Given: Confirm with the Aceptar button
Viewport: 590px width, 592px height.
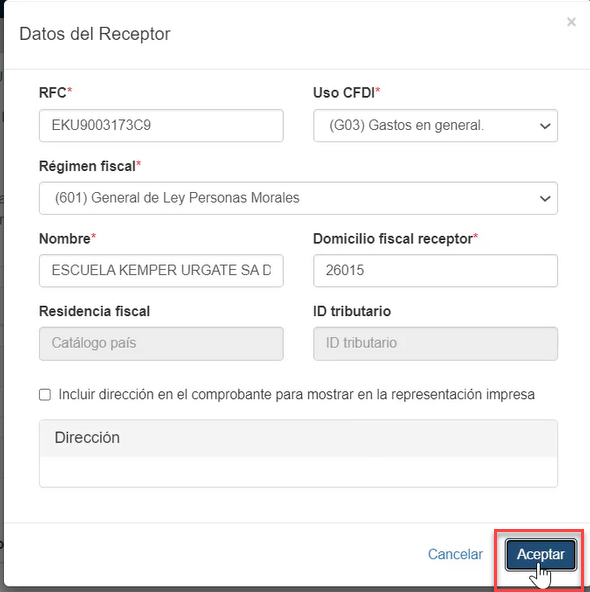Looking at the screenshot, I should click(541, 554).
